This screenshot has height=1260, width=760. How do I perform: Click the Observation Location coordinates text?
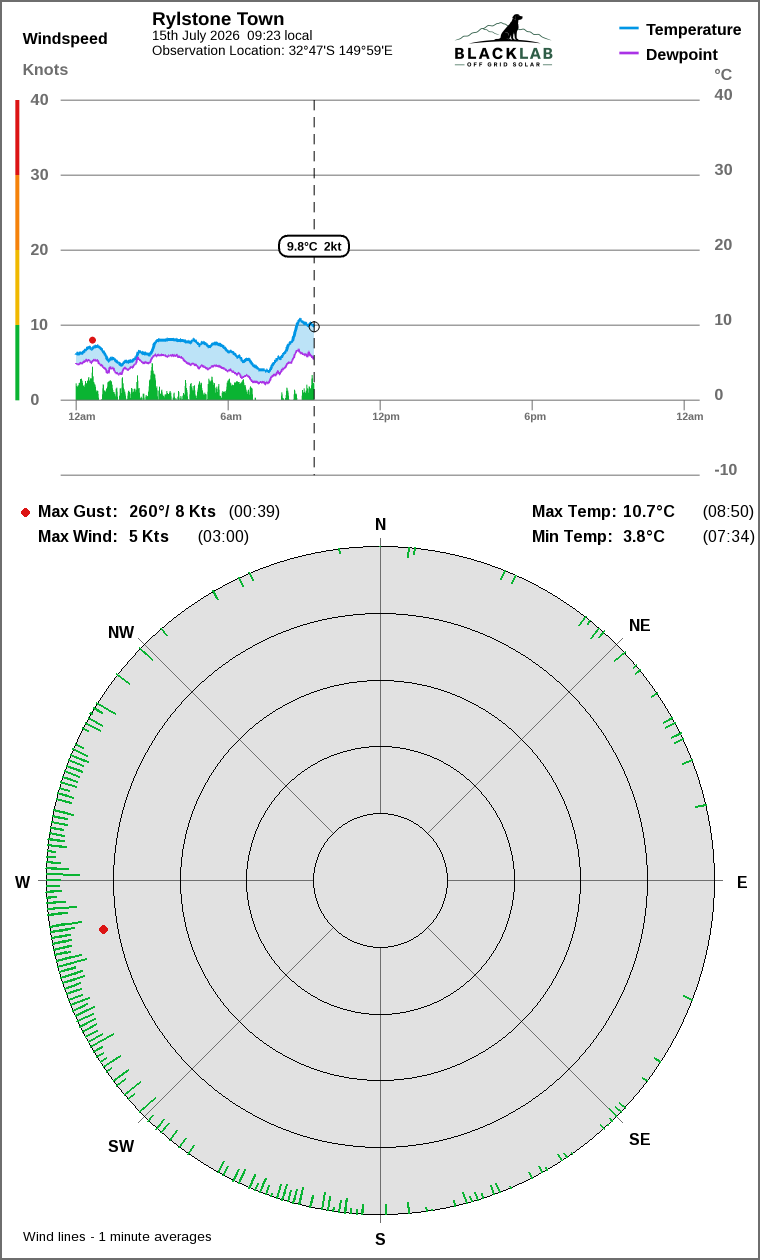[272, 50]
